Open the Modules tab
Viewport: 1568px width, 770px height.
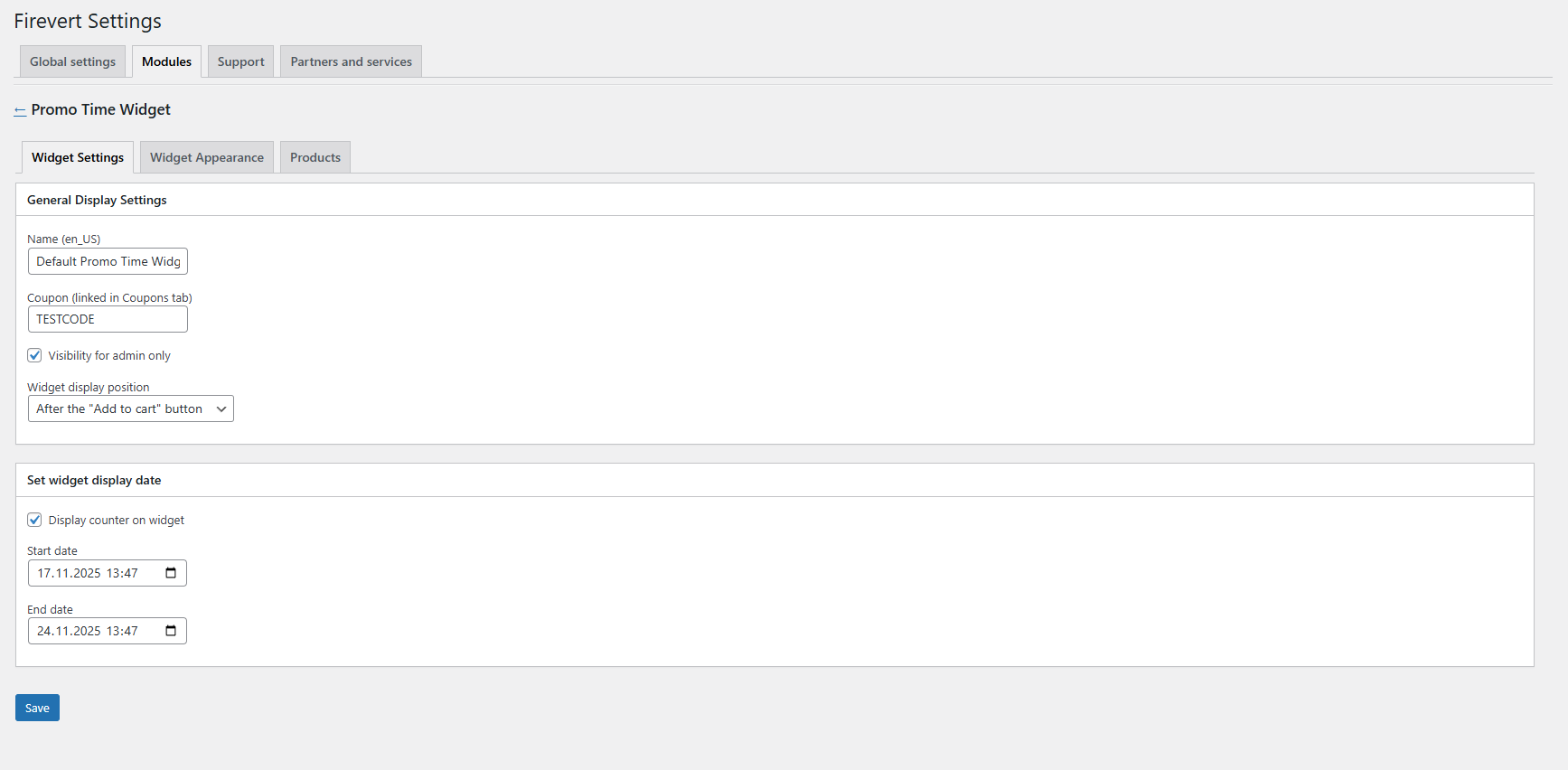[166, 61]
